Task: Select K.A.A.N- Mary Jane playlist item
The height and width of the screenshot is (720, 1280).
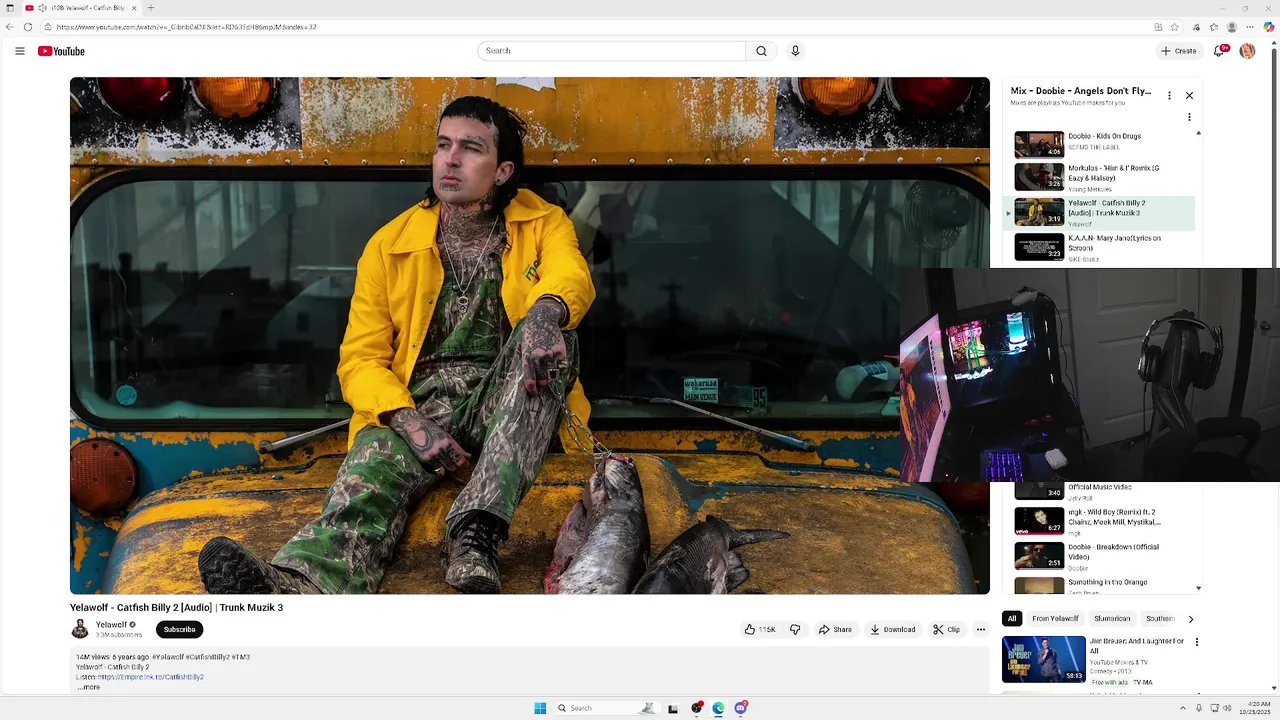Action: click(x=1100, y=247)
